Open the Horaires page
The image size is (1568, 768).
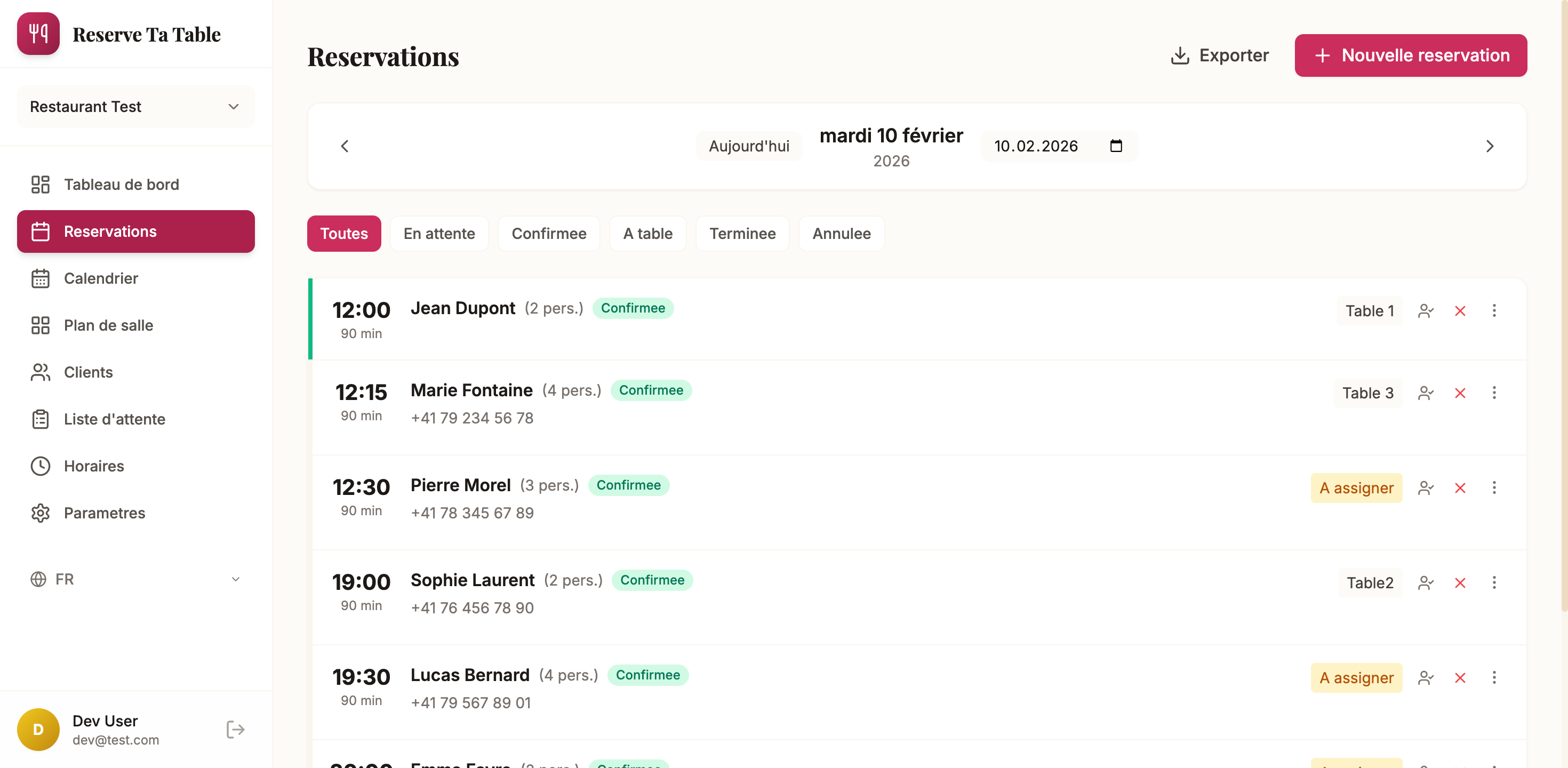[136, 466]
